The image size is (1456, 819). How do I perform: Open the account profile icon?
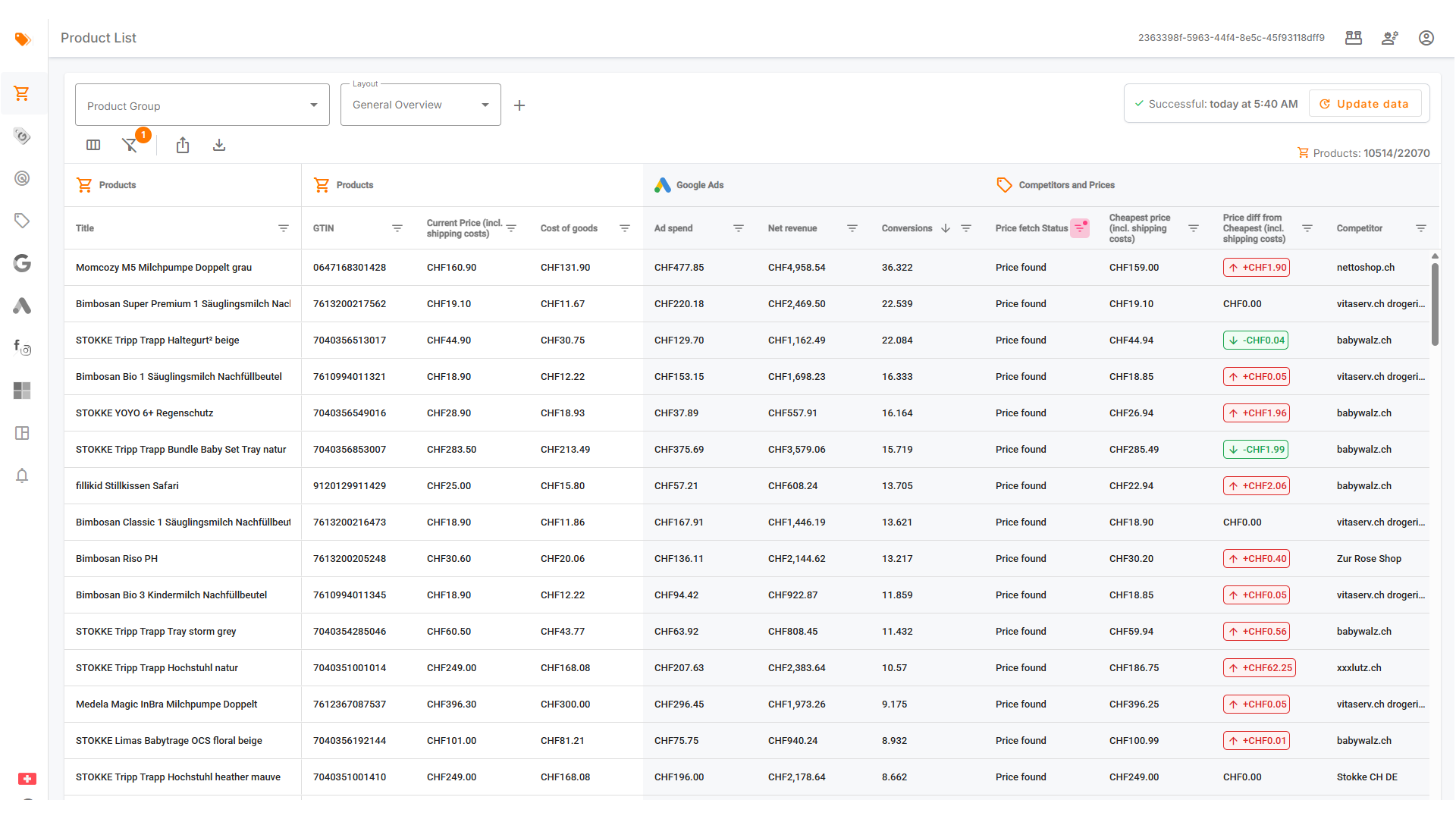1426,38
